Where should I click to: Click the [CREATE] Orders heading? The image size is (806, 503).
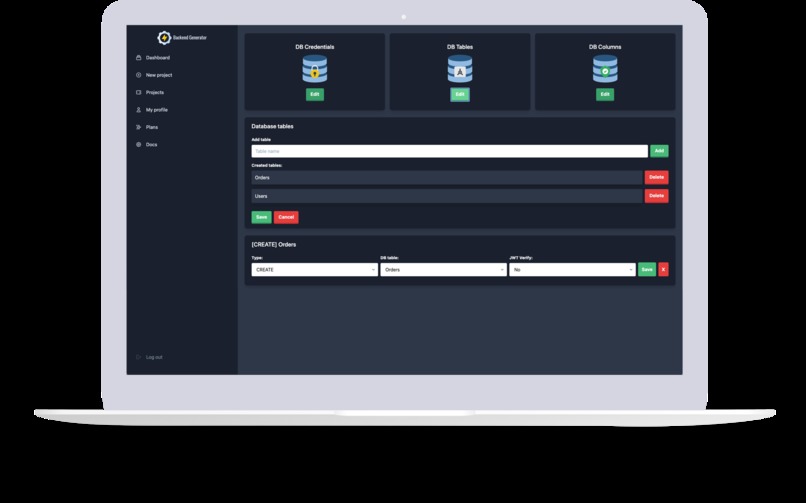[273, 245]
